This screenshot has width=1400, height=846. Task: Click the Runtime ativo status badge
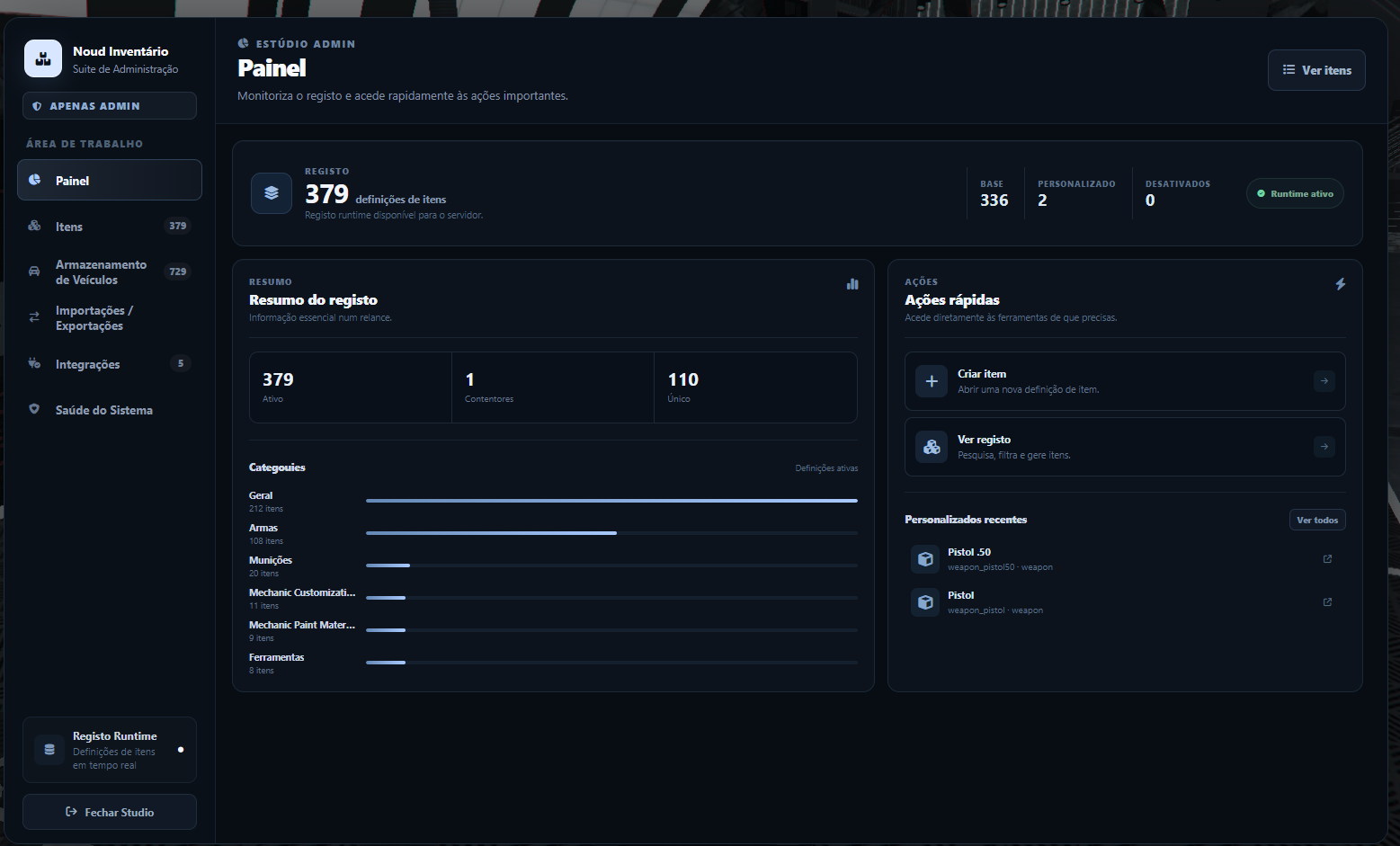1295,193
